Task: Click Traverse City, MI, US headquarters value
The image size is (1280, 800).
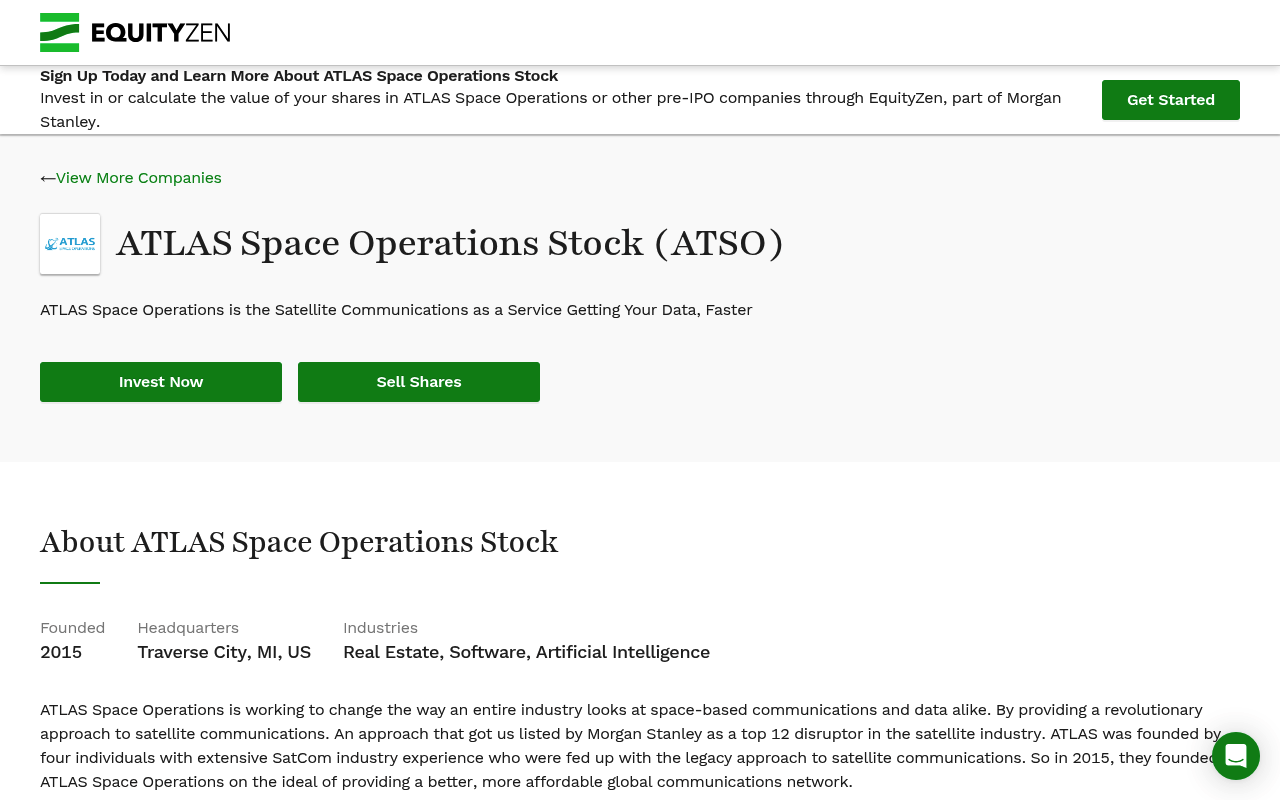Action: coord(224,652)
